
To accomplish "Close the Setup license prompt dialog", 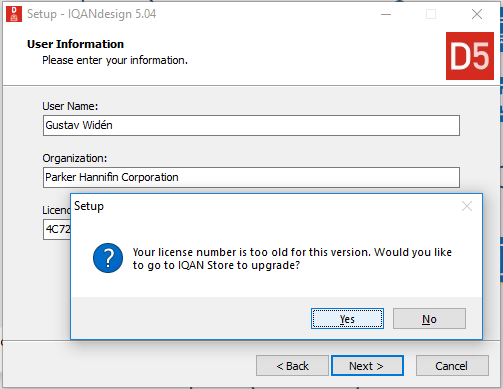I will click(x=467, y=206).
